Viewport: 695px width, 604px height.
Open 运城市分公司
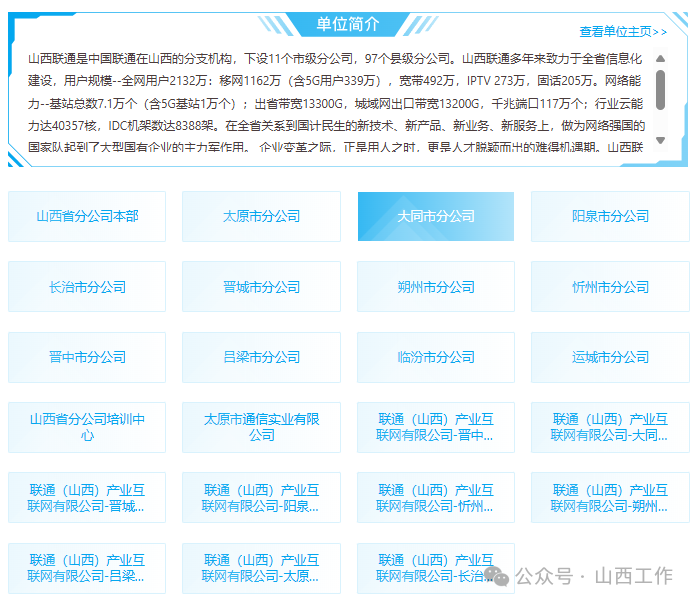(610, 357)
